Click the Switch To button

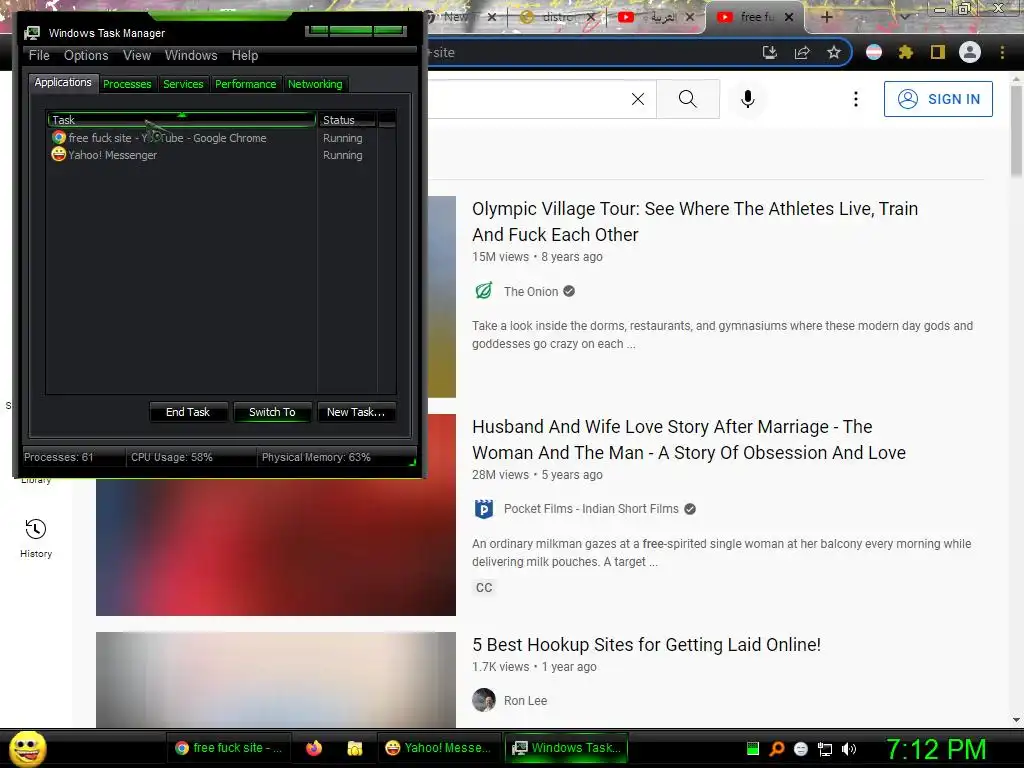coord(272,412)
